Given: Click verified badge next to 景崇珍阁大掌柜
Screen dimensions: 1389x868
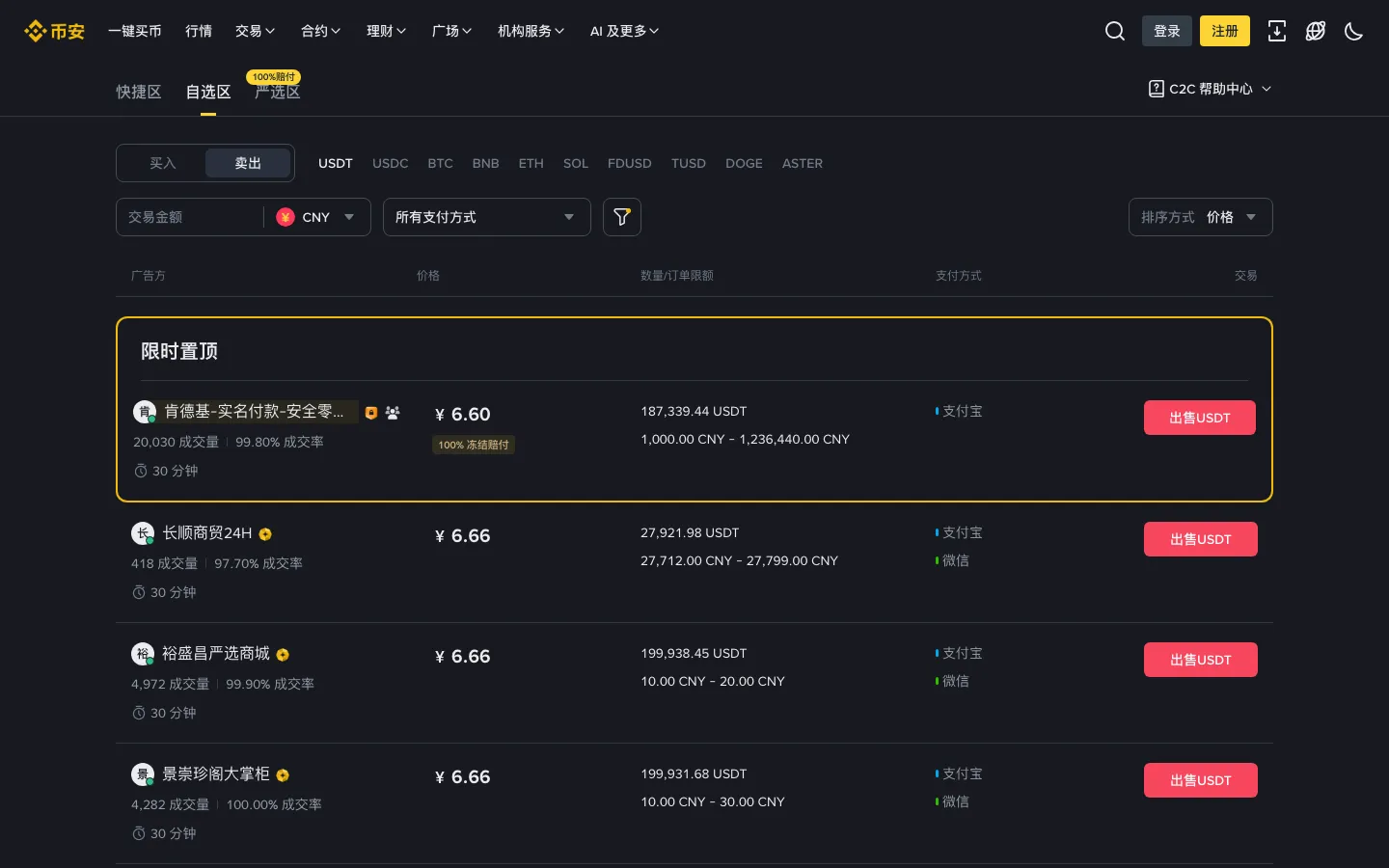Looking at the screenshot, I should pyautogui.click(x=283, y=775).
